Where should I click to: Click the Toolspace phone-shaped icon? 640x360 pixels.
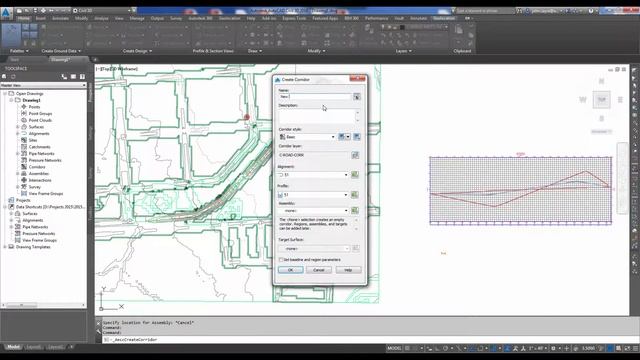pos(64,77)
